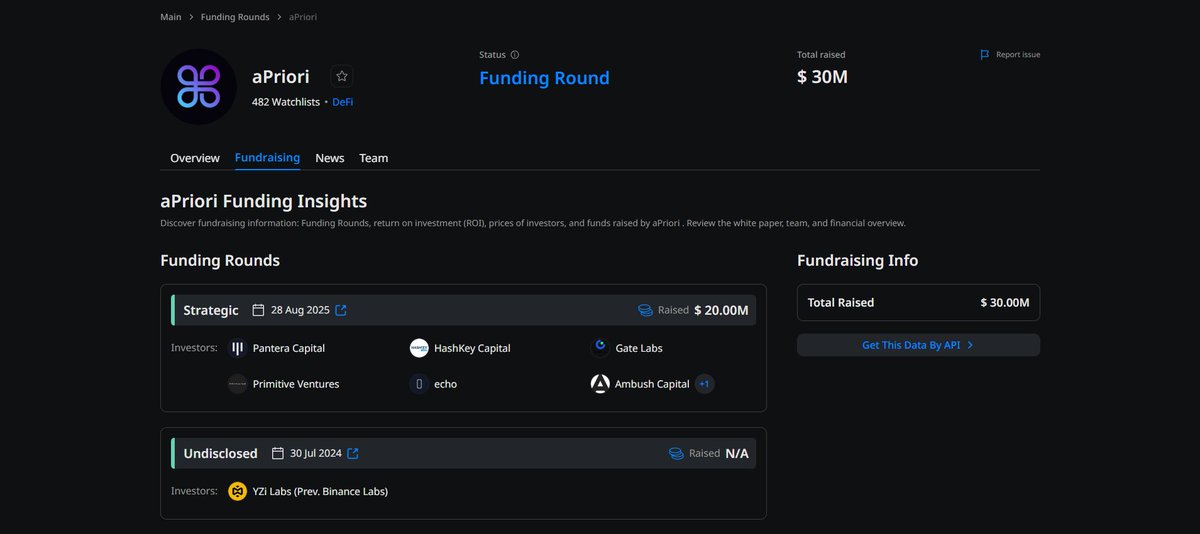The width and height of the screenshot is (1200, 534).
Task: Open HashKey Capital investor name
Action: tap(472, 348)
